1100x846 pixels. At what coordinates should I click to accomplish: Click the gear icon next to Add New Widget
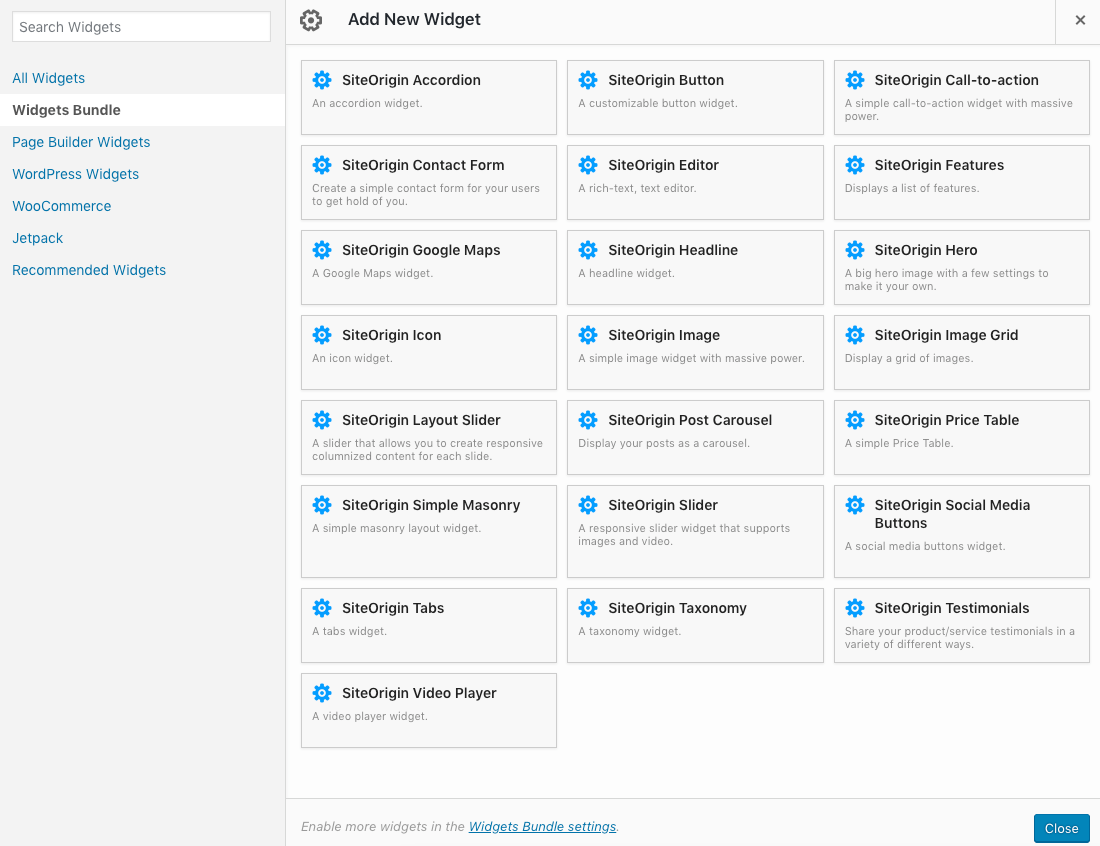click(x=311, y=20)
